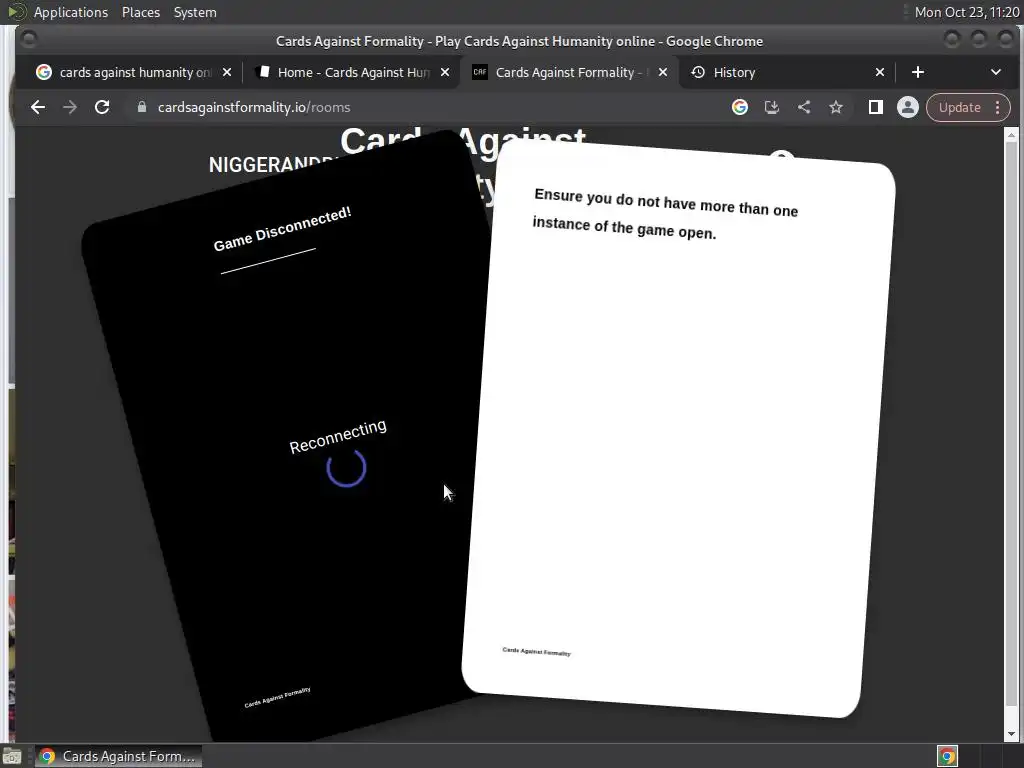Toggle the side panel icon

pyautogui.click(x=876, y=107)
